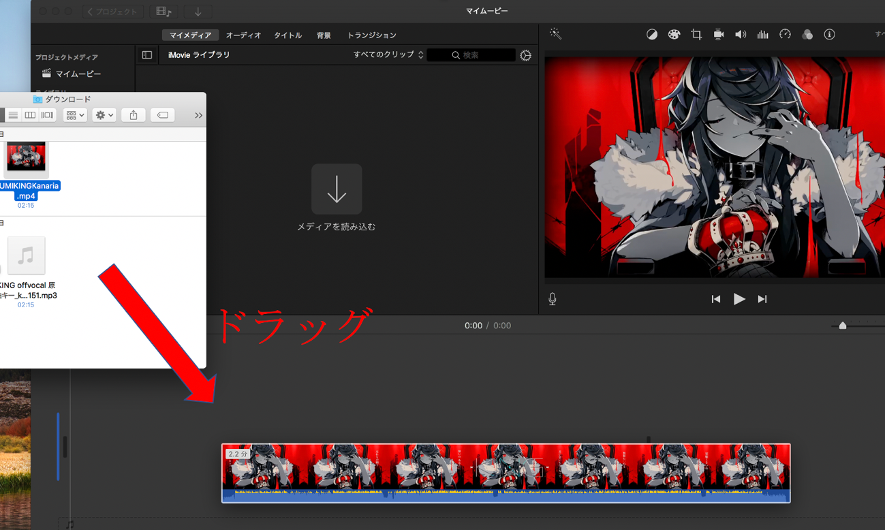Open the speed adjustment tool

pos(785,34)
